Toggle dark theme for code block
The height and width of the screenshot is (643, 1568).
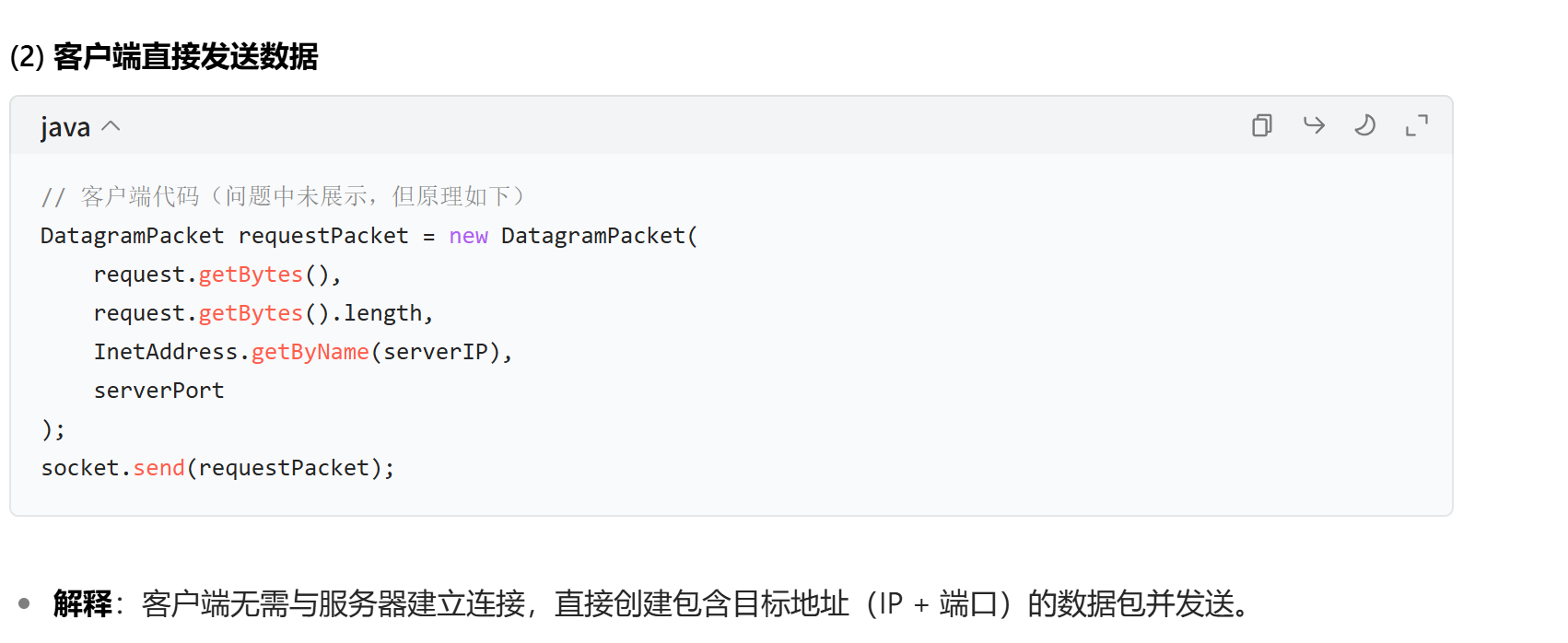1365,125
